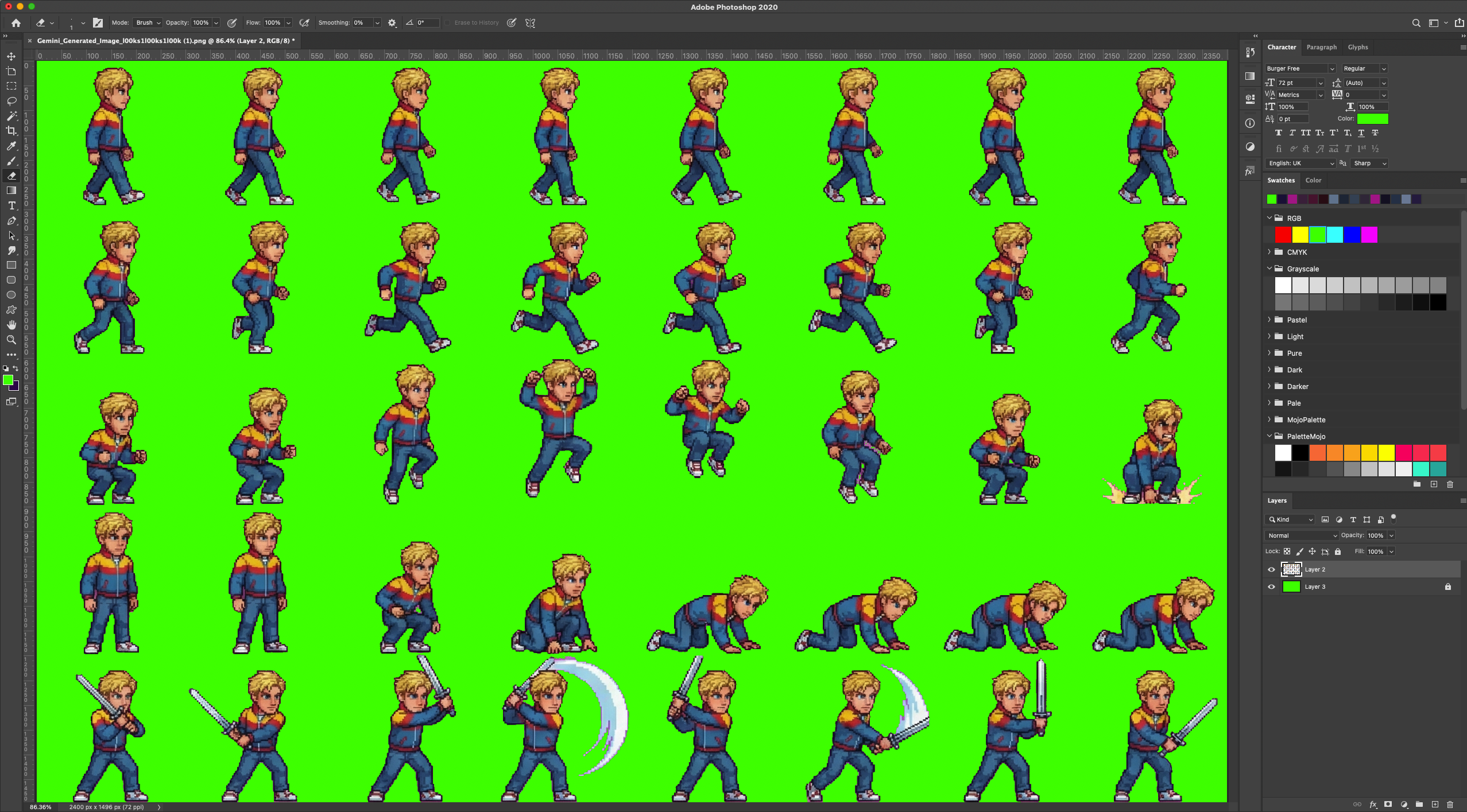Select the Horizontal Type tool
The width and height of the screenshot is (1467, 812).
pos(11,205)
